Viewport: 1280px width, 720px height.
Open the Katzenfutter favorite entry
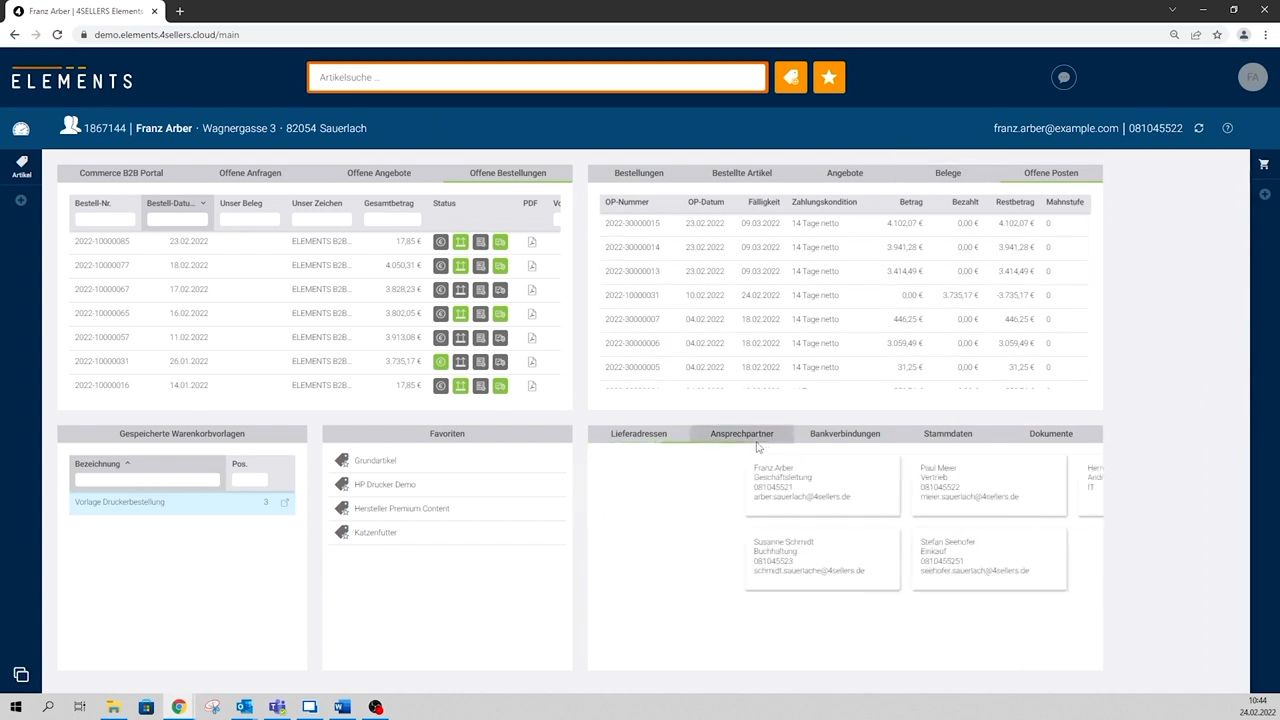375,533
